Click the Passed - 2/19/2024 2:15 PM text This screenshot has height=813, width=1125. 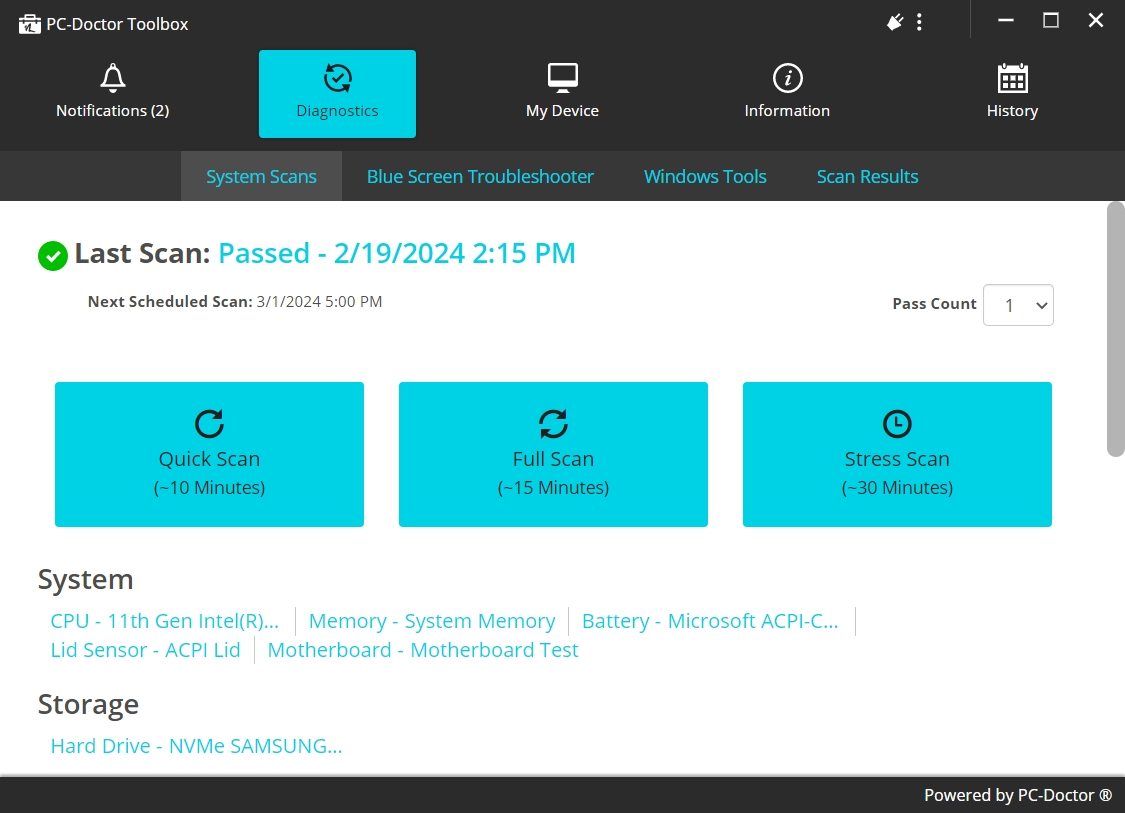[397, 253]
